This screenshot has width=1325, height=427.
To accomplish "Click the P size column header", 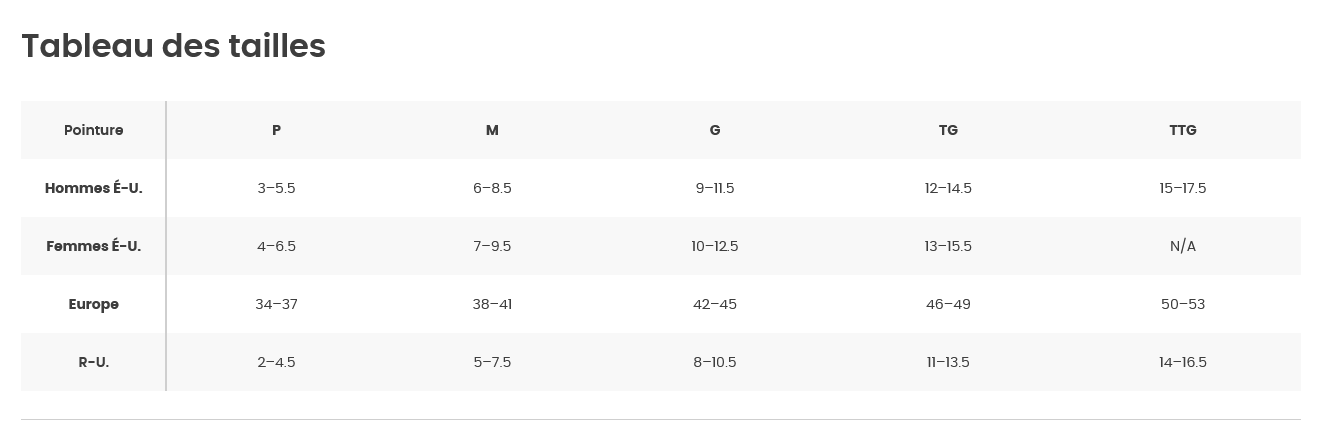I will (276, 130).
